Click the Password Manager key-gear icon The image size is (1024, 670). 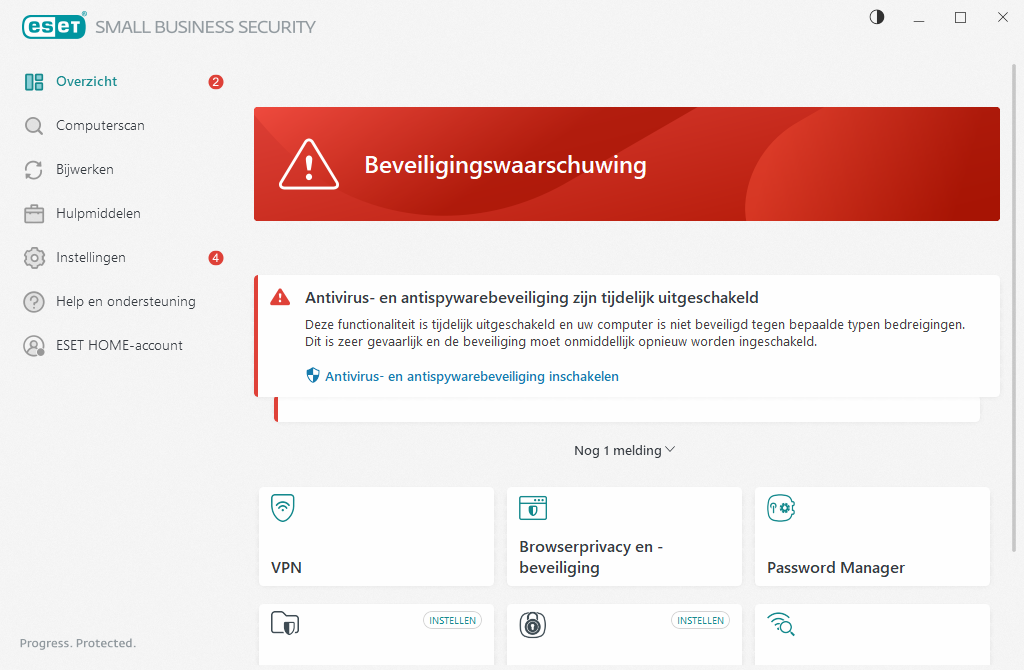(x=781, y=508)
